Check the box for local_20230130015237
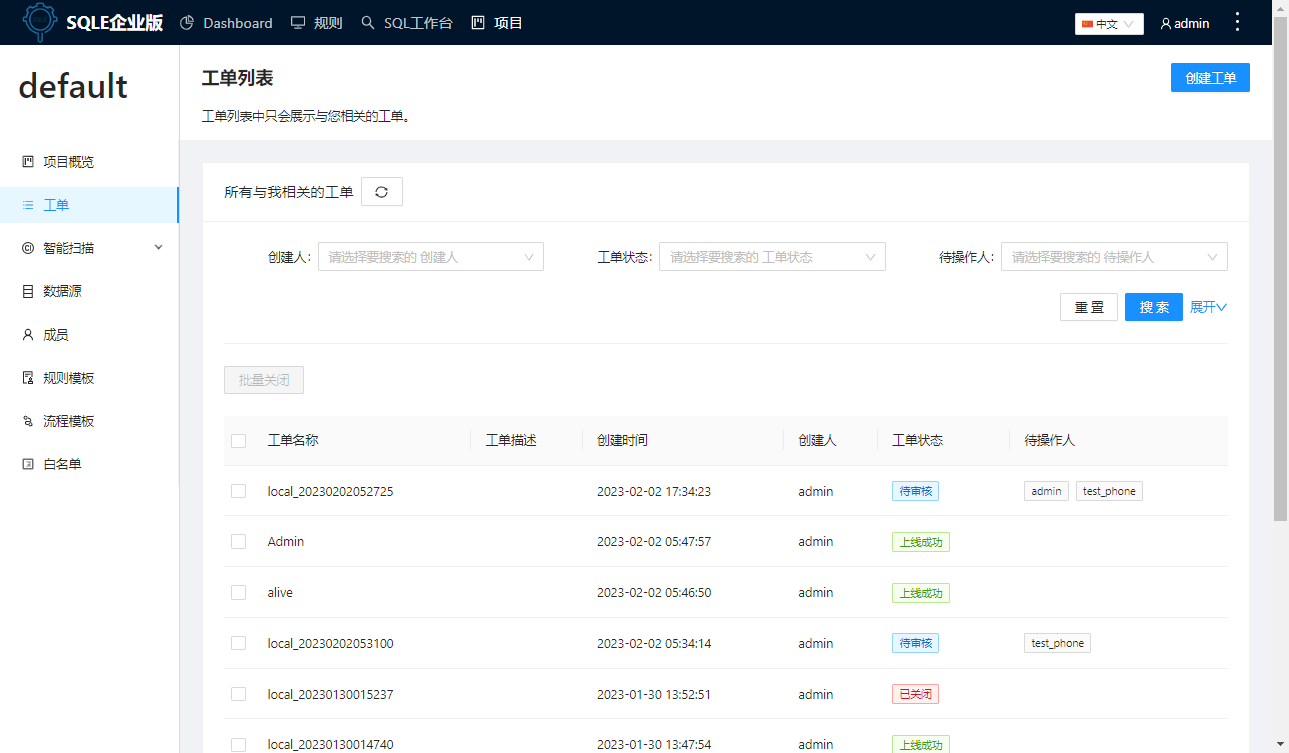Viewport: 1289px width, 753px height. pos(238,694)
